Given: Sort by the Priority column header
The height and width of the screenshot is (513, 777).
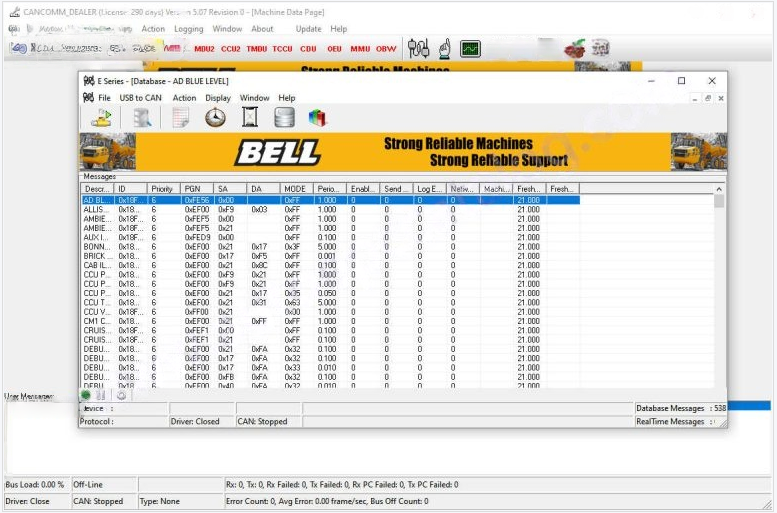Looking at the screenshot, I should coord(164,189).
